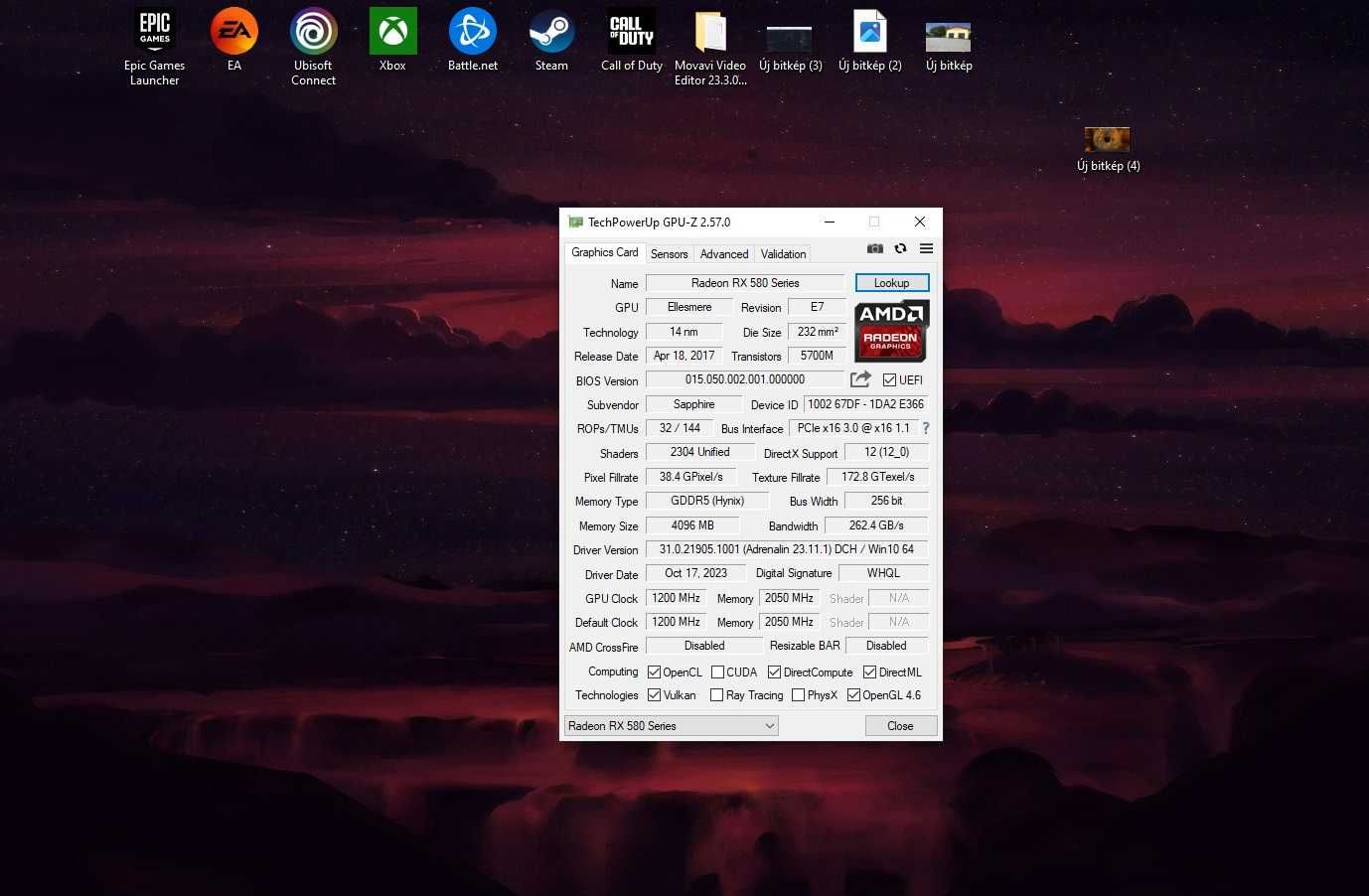
Task: Click the Driver Version value field
Action: pyautogui.click(x=787, y=549)
